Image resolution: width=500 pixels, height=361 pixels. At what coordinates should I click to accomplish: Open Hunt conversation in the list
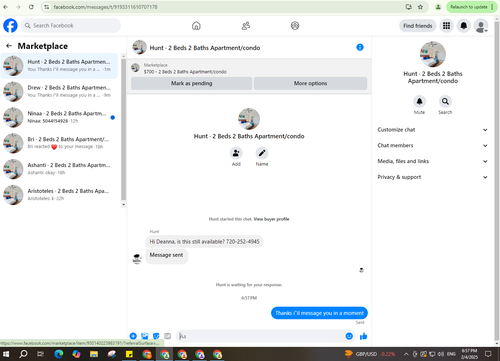click(x=59, y=65)
